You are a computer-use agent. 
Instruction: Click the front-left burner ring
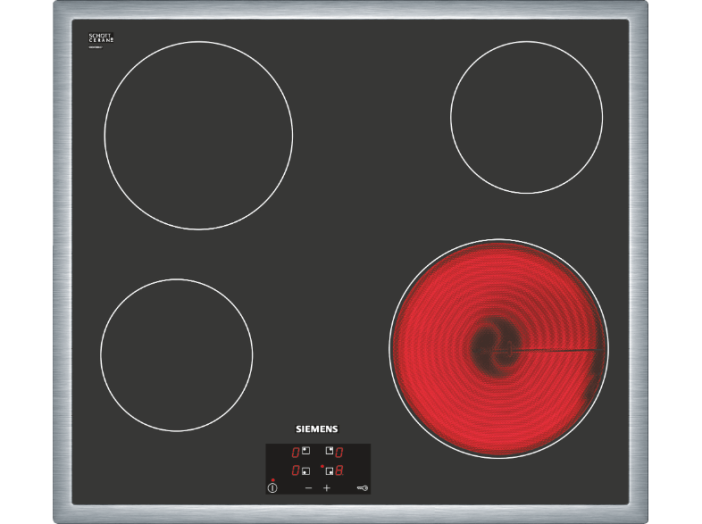tap(176, 355)
